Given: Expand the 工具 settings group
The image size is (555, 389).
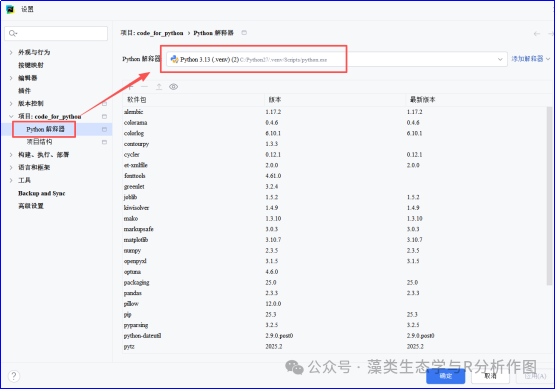Looking at the screenshot, I should click(11, 181).
